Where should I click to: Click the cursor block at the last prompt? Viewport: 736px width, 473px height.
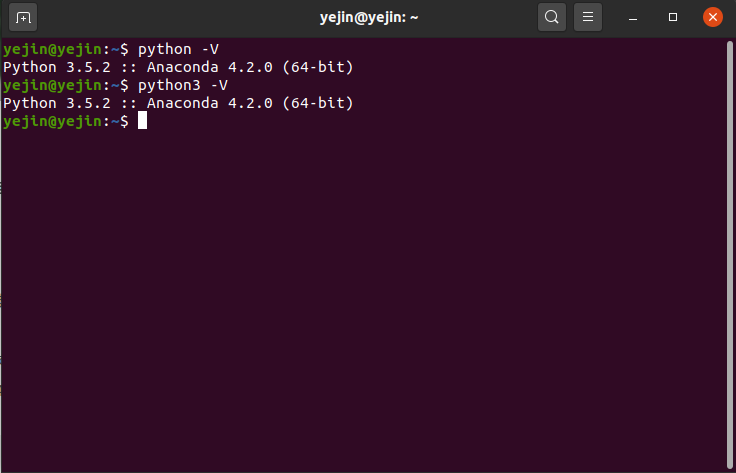click(142, 120)
